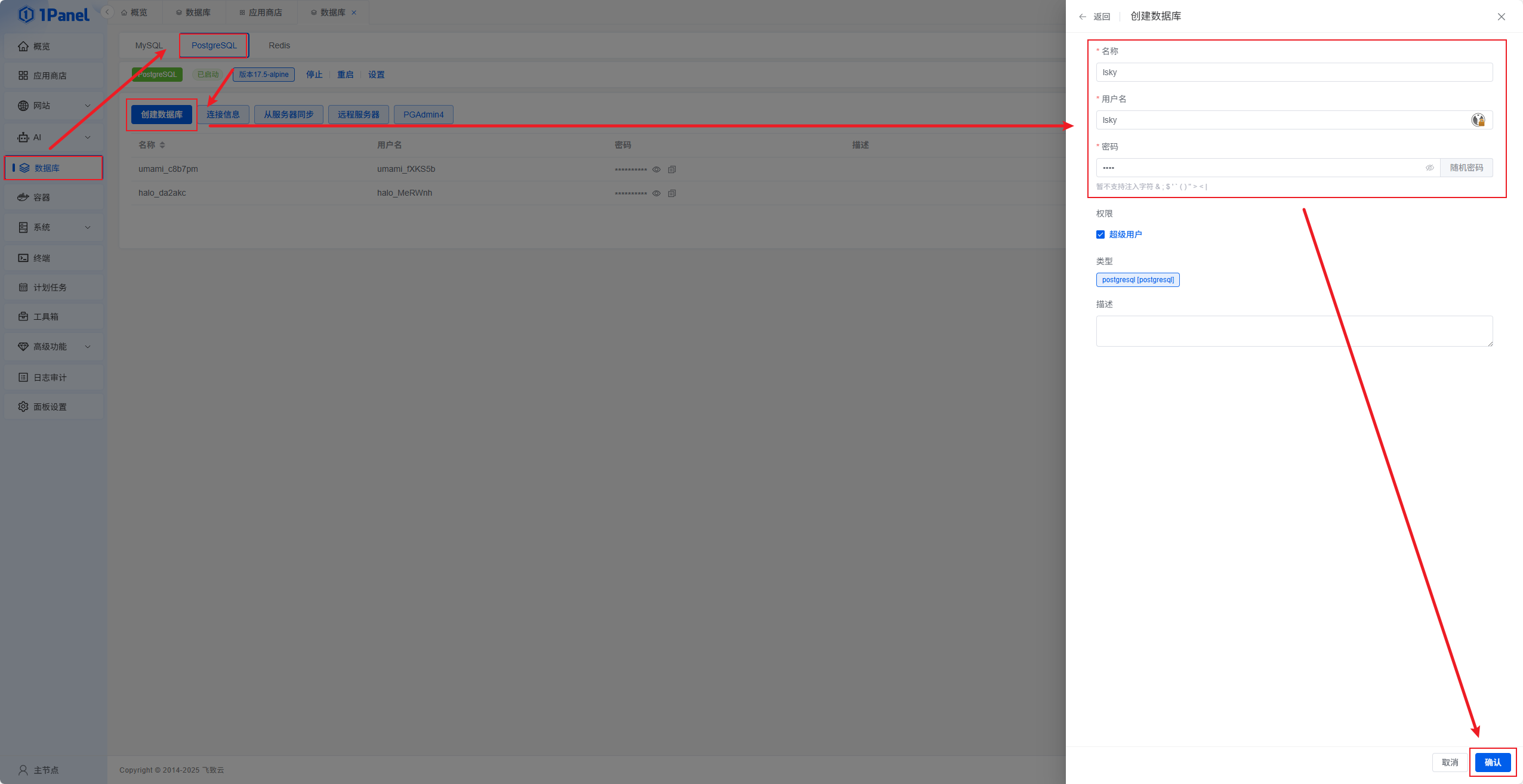Switch to the PostgreSQL tab
1523x784 pixels.
pyautogui.click(x=214, y=45)
